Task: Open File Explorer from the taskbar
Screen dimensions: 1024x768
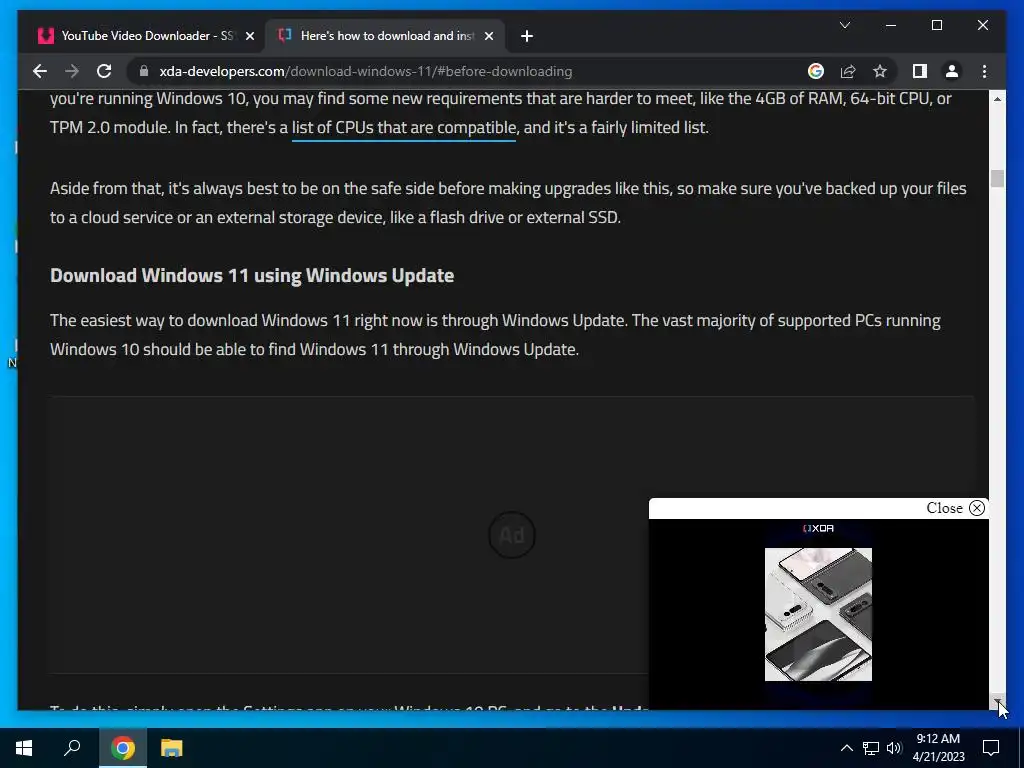Action: 172,748
